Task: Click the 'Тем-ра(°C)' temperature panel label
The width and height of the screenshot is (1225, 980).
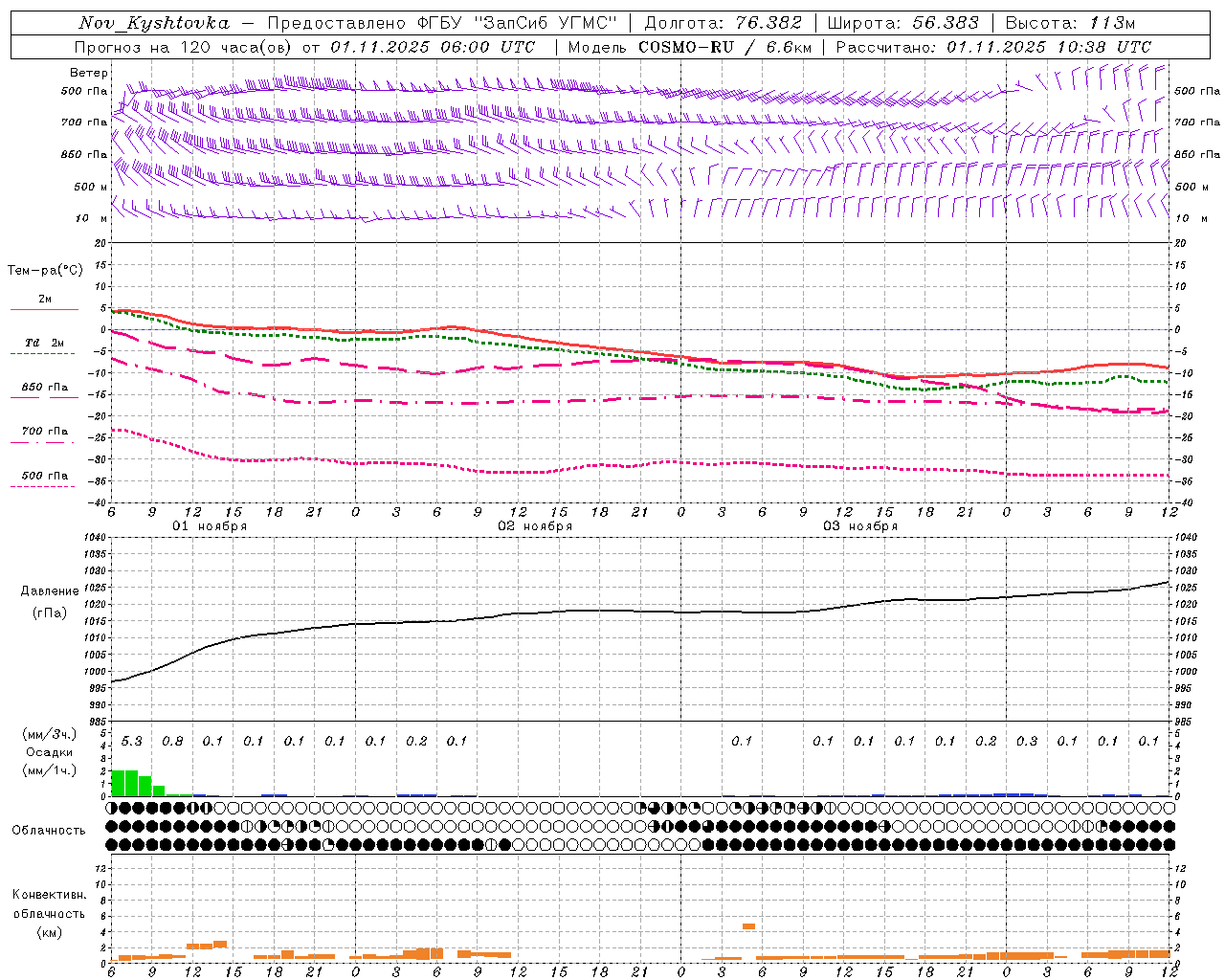Action: point(45,270)
